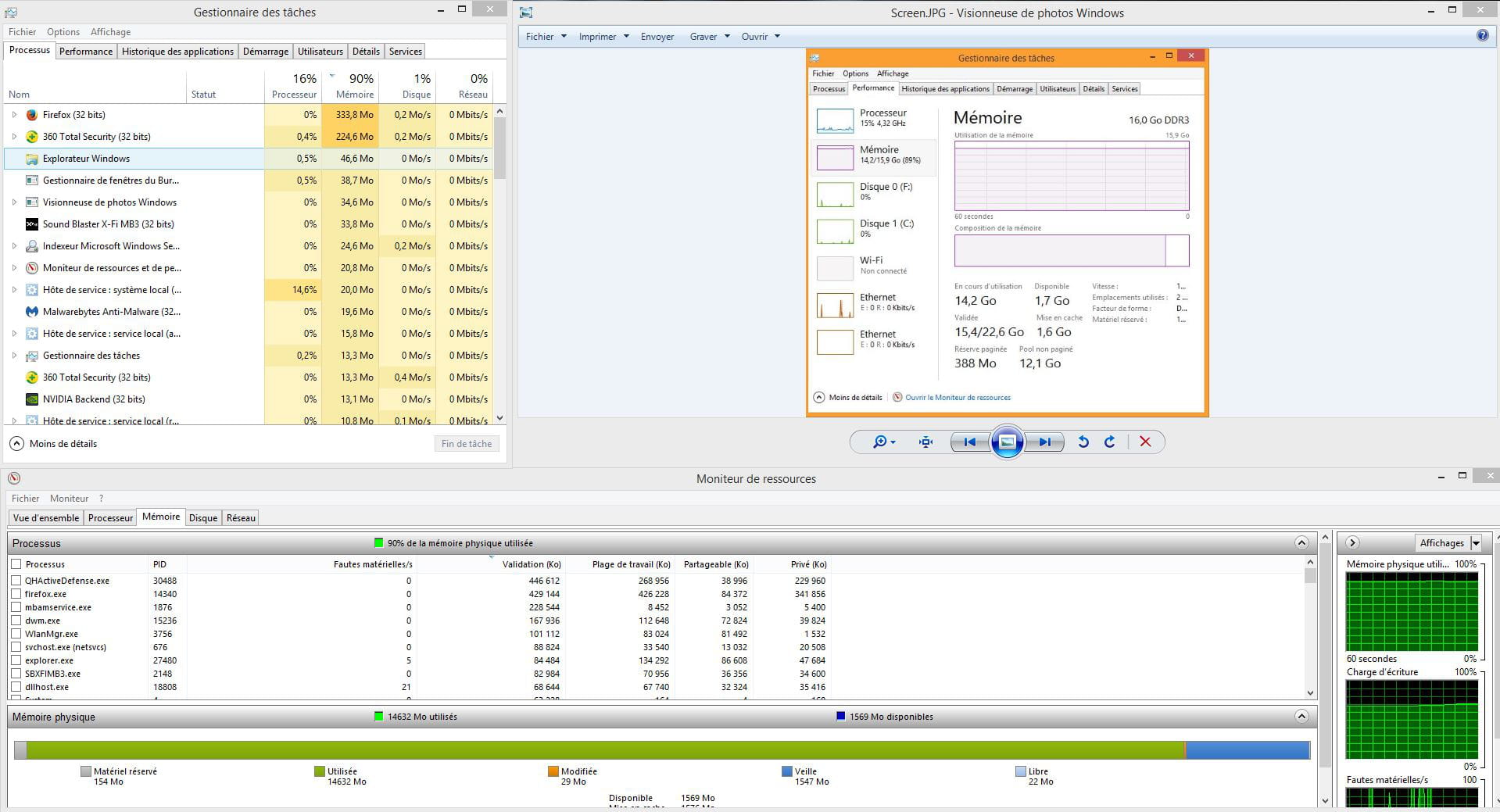Check the firefox.exe checkbox
1500x812 pixels.
(x=16, y=594)
